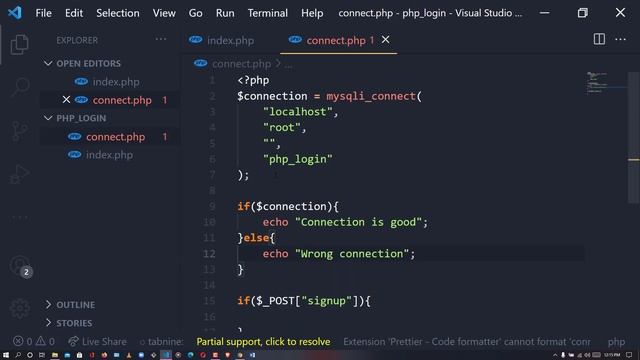This screenshot has width=640, height=360.
Task: Select connect.php under Open Editors
Action: coord(122,100)
